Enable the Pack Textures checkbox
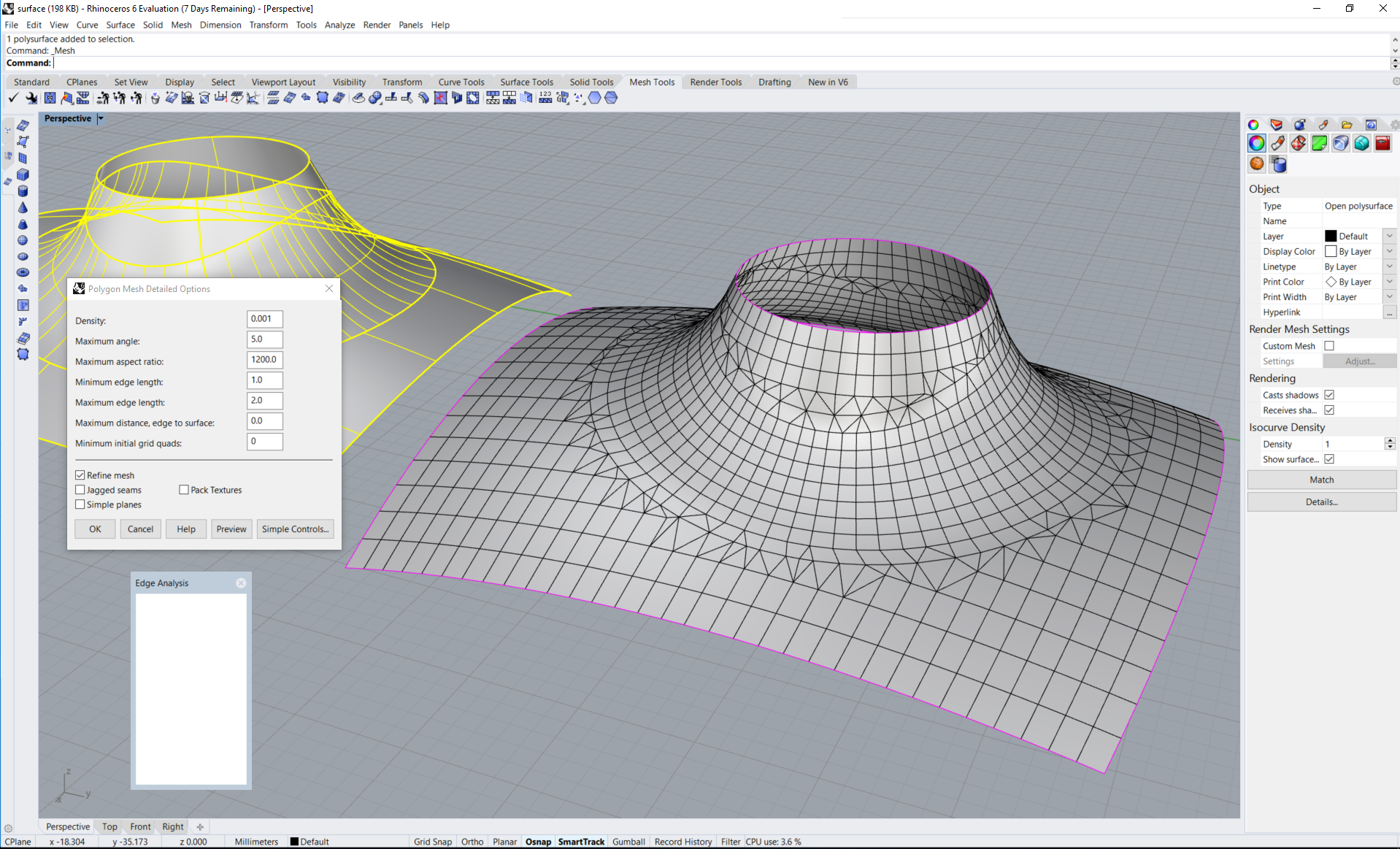The height and width of the screenshot is (849, 1400). click(184, 490)
